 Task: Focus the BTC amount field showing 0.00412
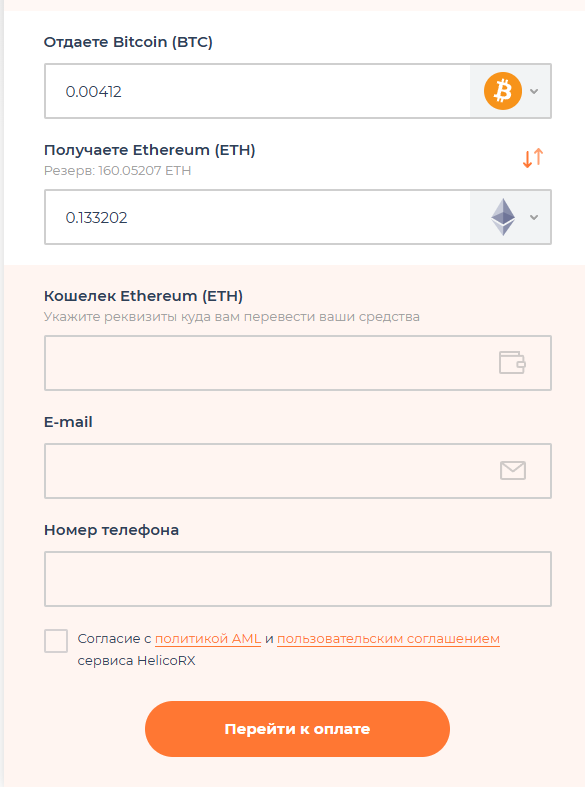257,91
